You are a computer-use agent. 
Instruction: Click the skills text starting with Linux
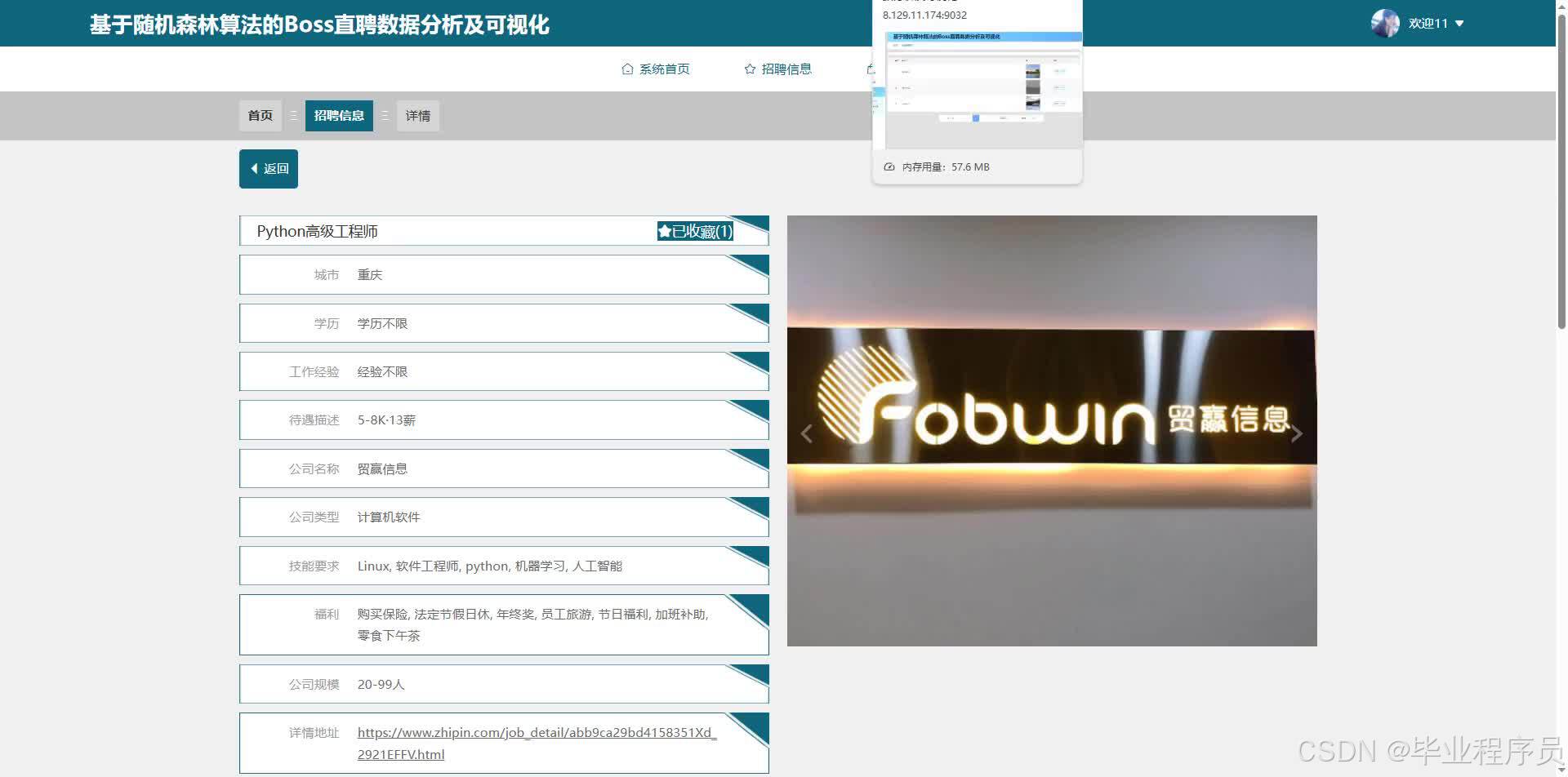click(x=490, y=566)
